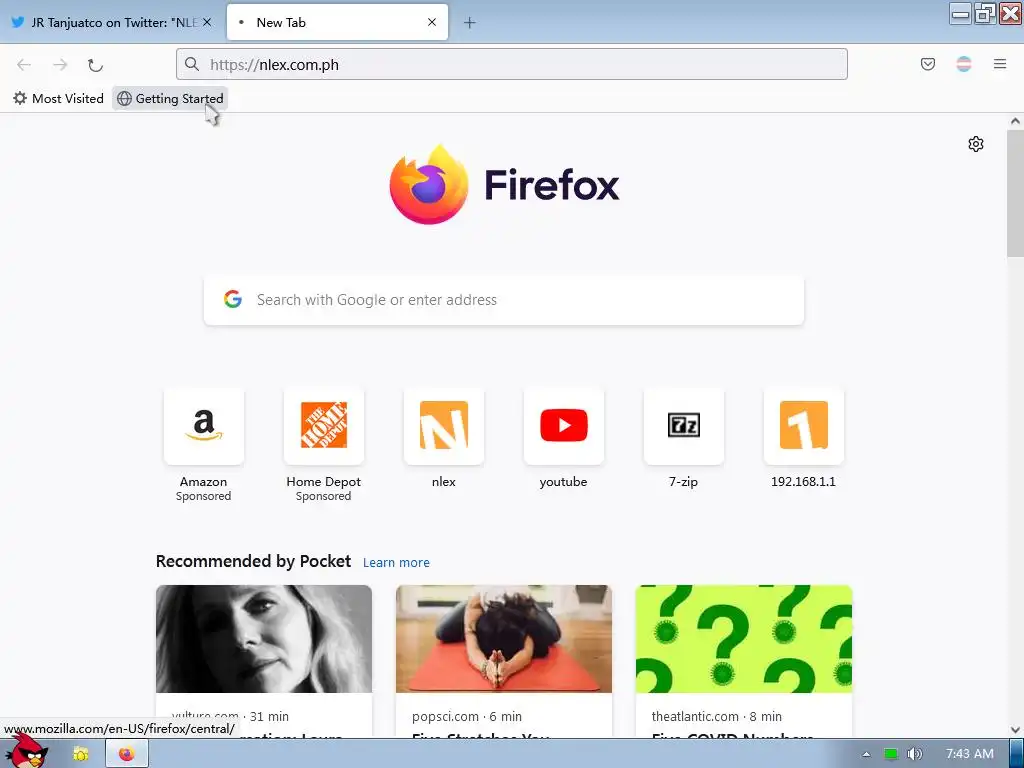This screenshot has height=768, width=1024.
Task: Click the popsci.com · 6 min label
Action: [x=467, y=716]
